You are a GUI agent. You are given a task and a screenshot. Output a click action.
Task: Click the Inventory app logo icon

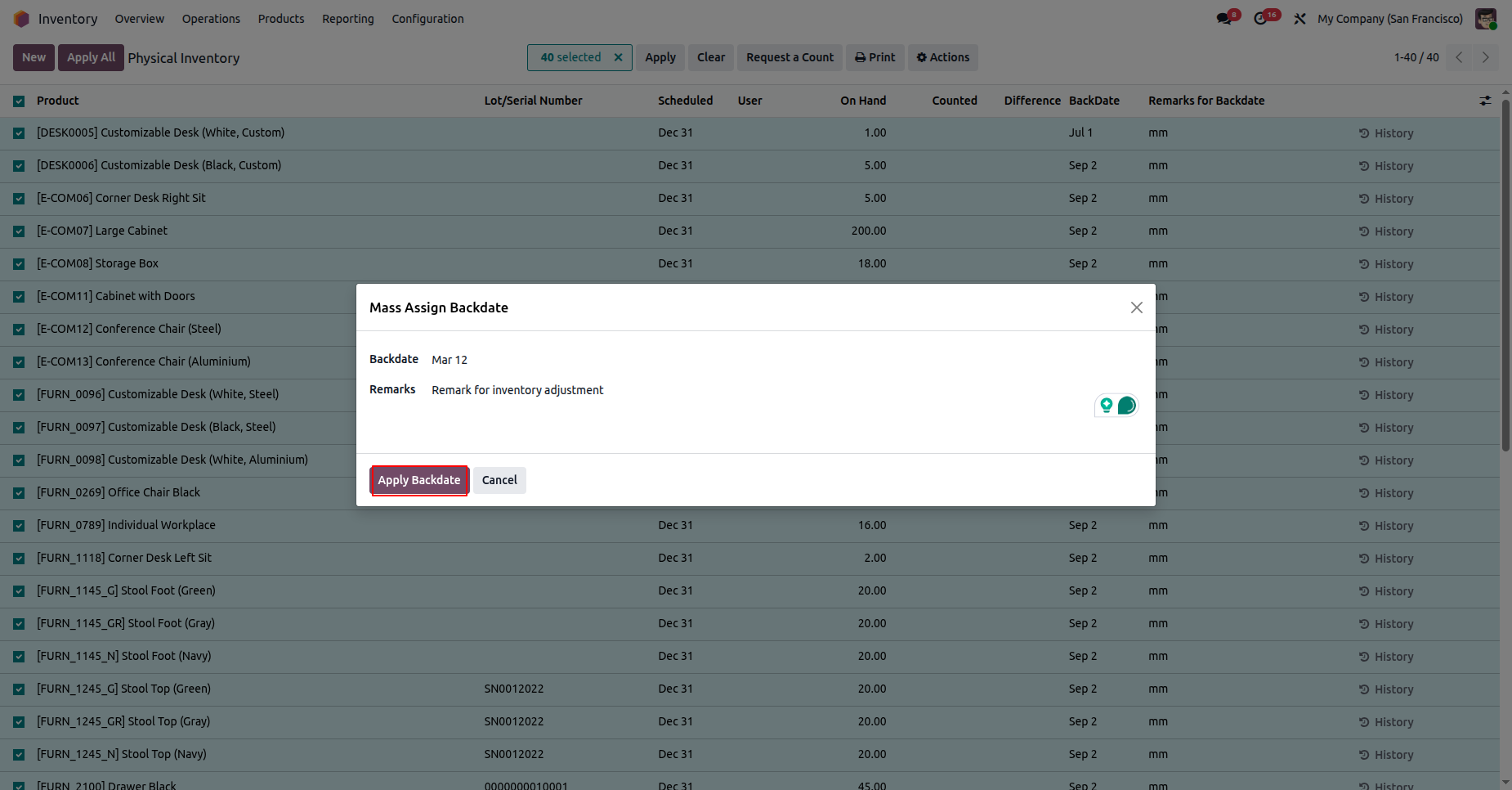[x=21, y=19]
